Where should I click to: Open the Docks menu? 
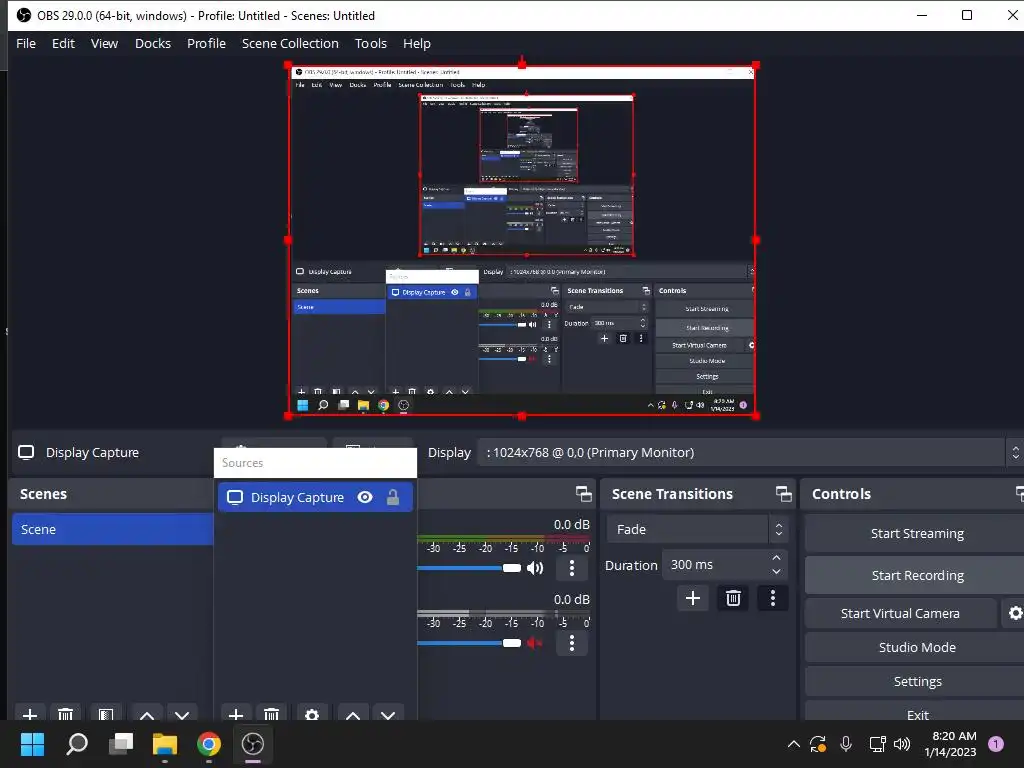point(153,44)
